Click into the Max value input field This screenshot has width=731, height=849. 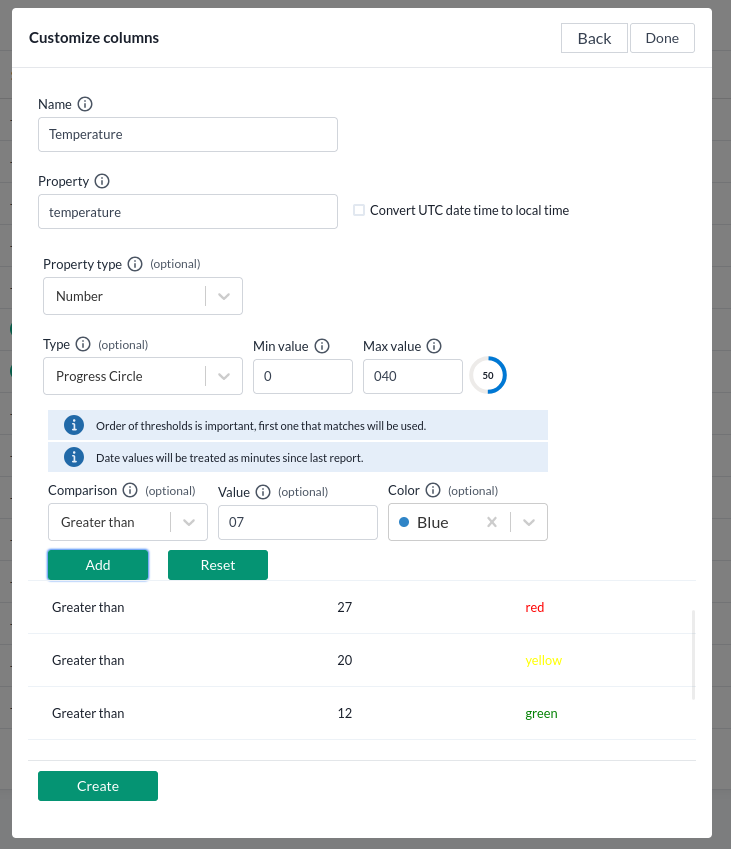[412, 376]
